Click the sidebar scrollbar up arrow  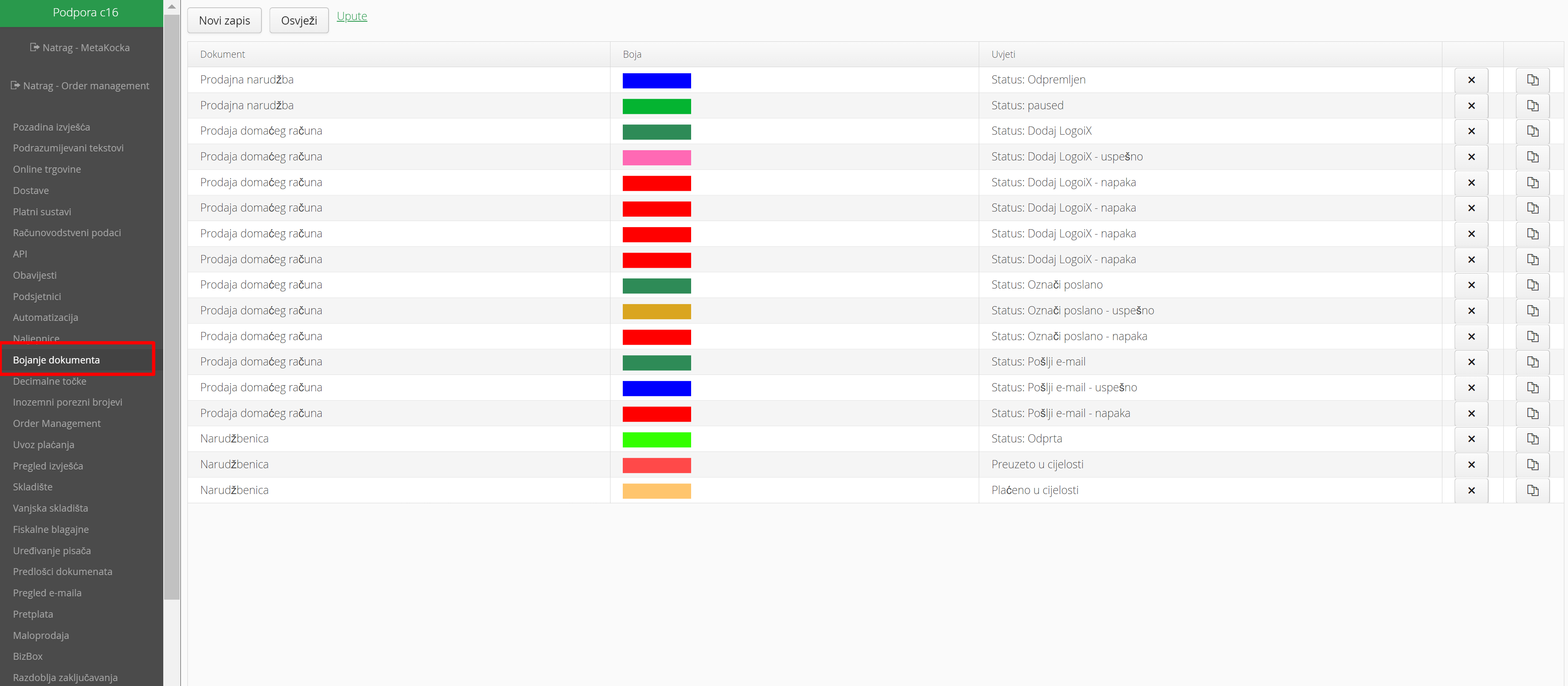coord(171,7)
